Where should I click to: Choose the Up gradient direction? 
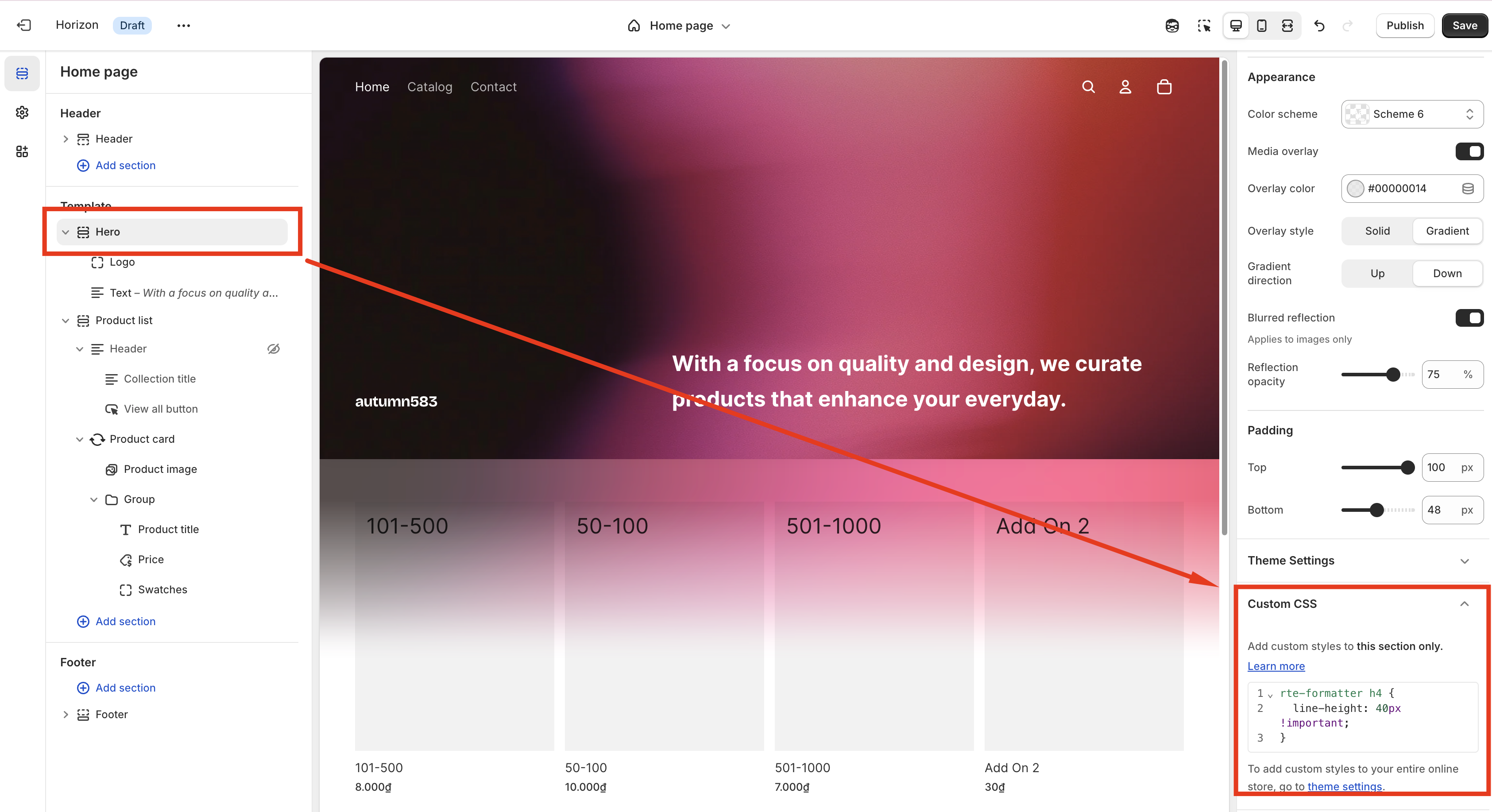pyautogui.click(x=1377, y=273)
